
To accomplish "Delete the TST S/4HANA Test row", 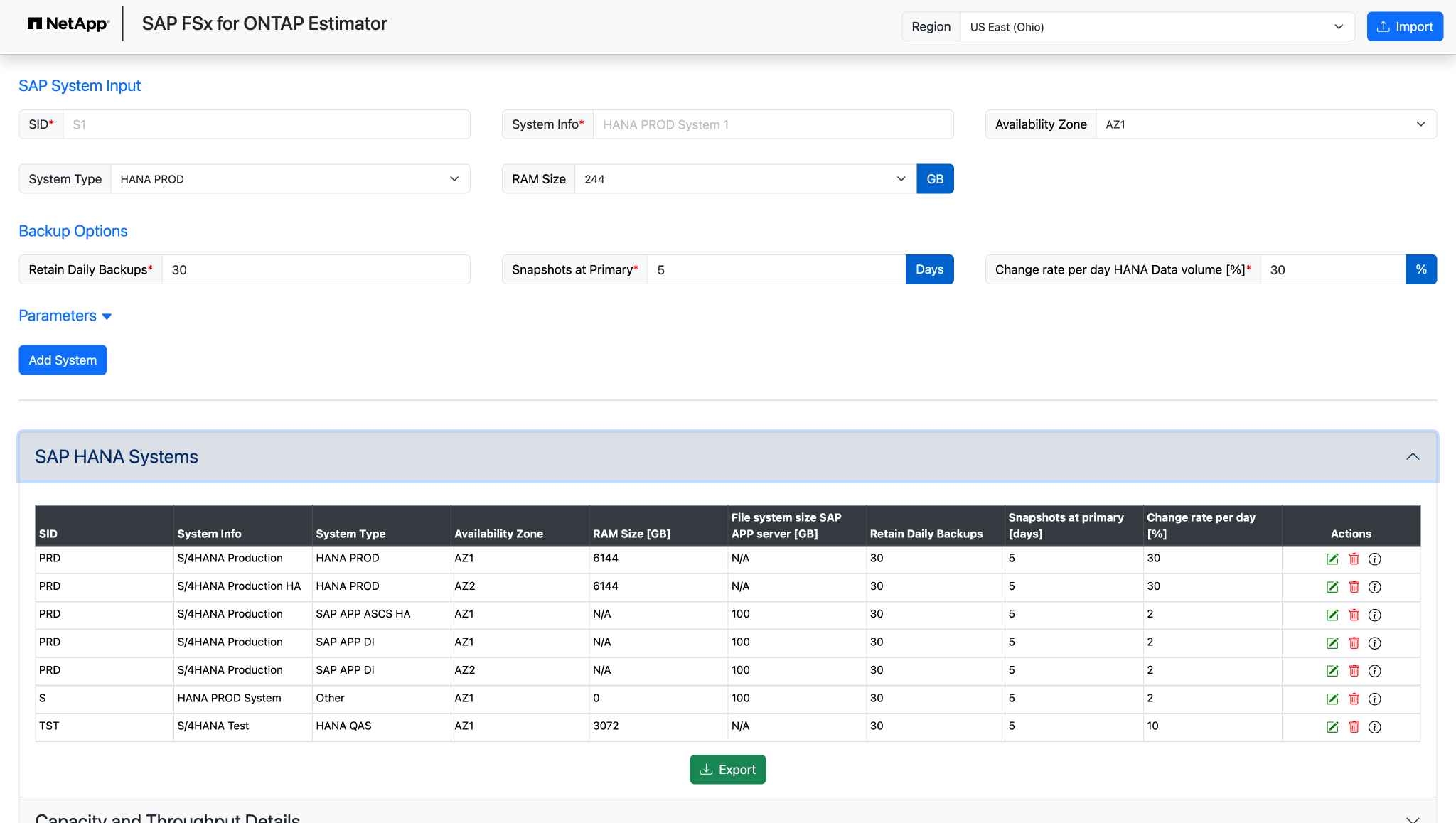I will coord(1354,727).
